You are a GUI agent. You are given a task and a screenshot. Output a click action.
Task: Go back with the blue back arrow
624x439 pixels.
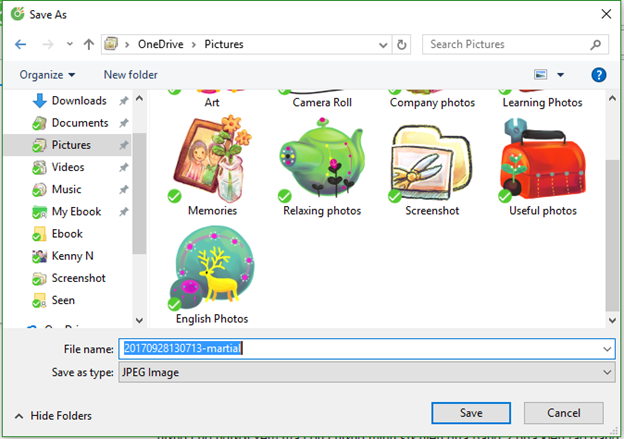21,44
